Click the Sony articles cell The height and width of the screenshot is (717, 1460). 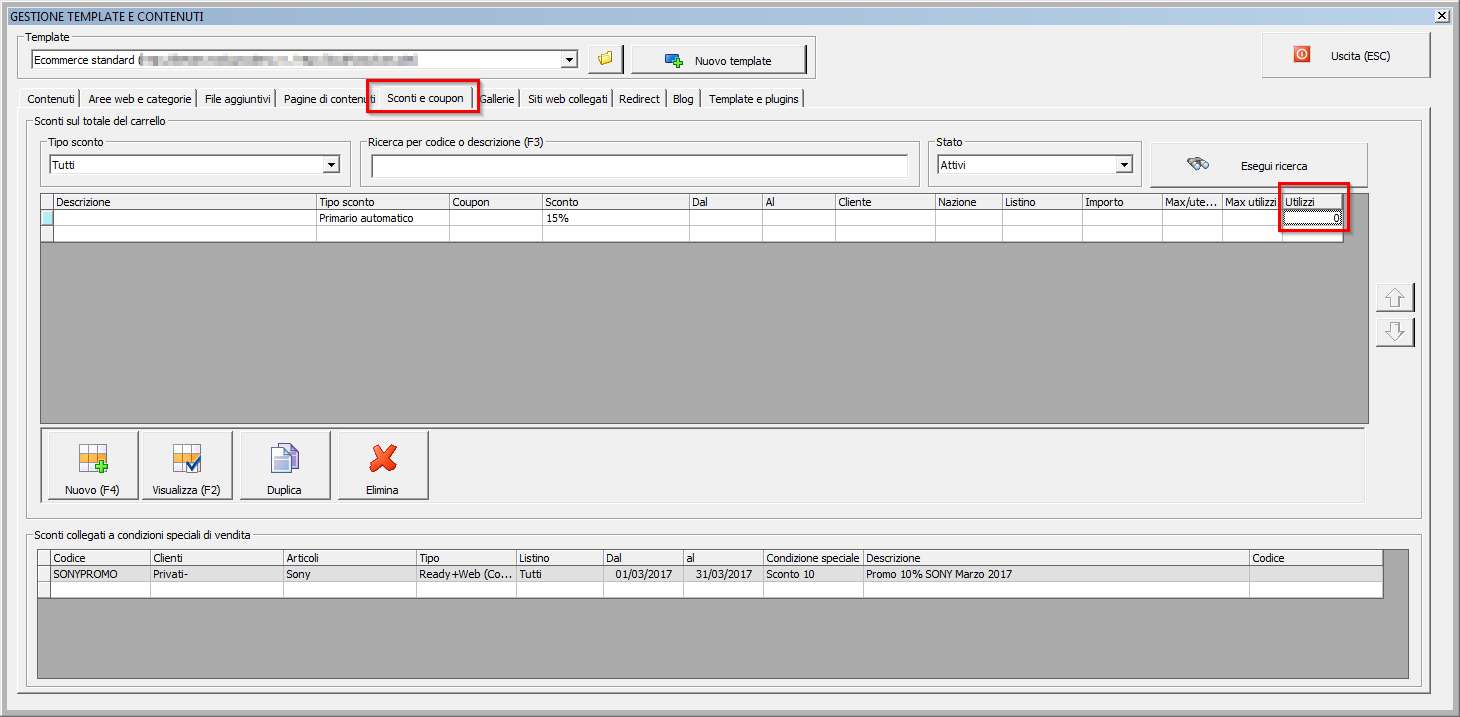(x=350, y=574)
